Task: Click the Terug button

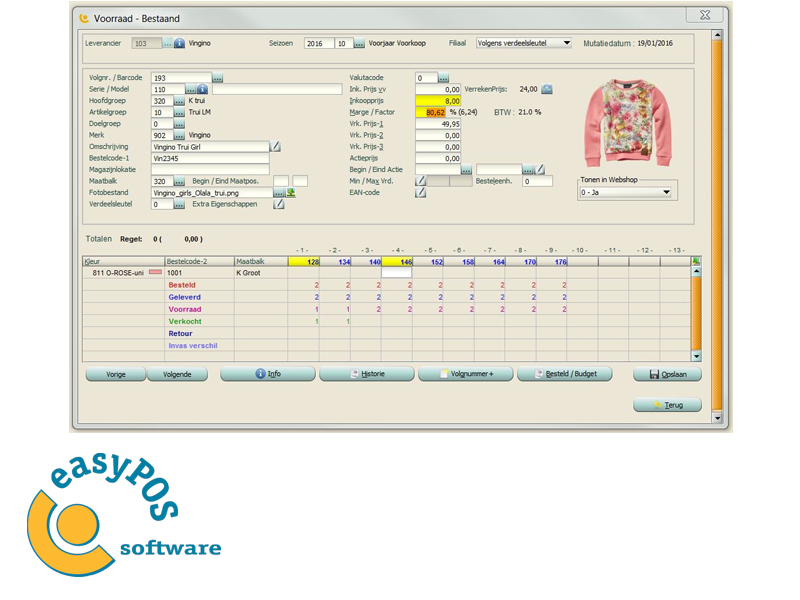Action: point(667,405)
